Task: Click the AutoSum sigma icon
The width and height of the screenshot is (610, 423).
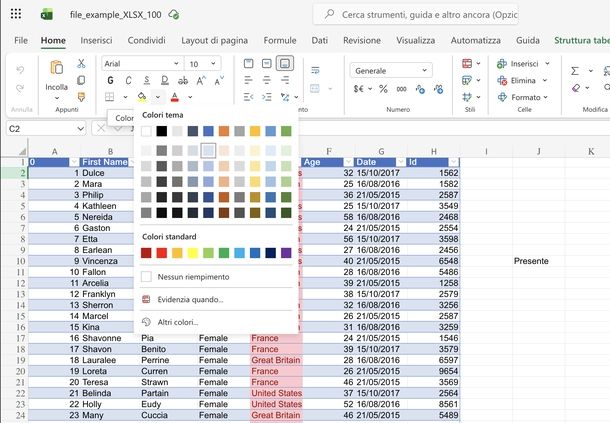Action: [575, 71]
